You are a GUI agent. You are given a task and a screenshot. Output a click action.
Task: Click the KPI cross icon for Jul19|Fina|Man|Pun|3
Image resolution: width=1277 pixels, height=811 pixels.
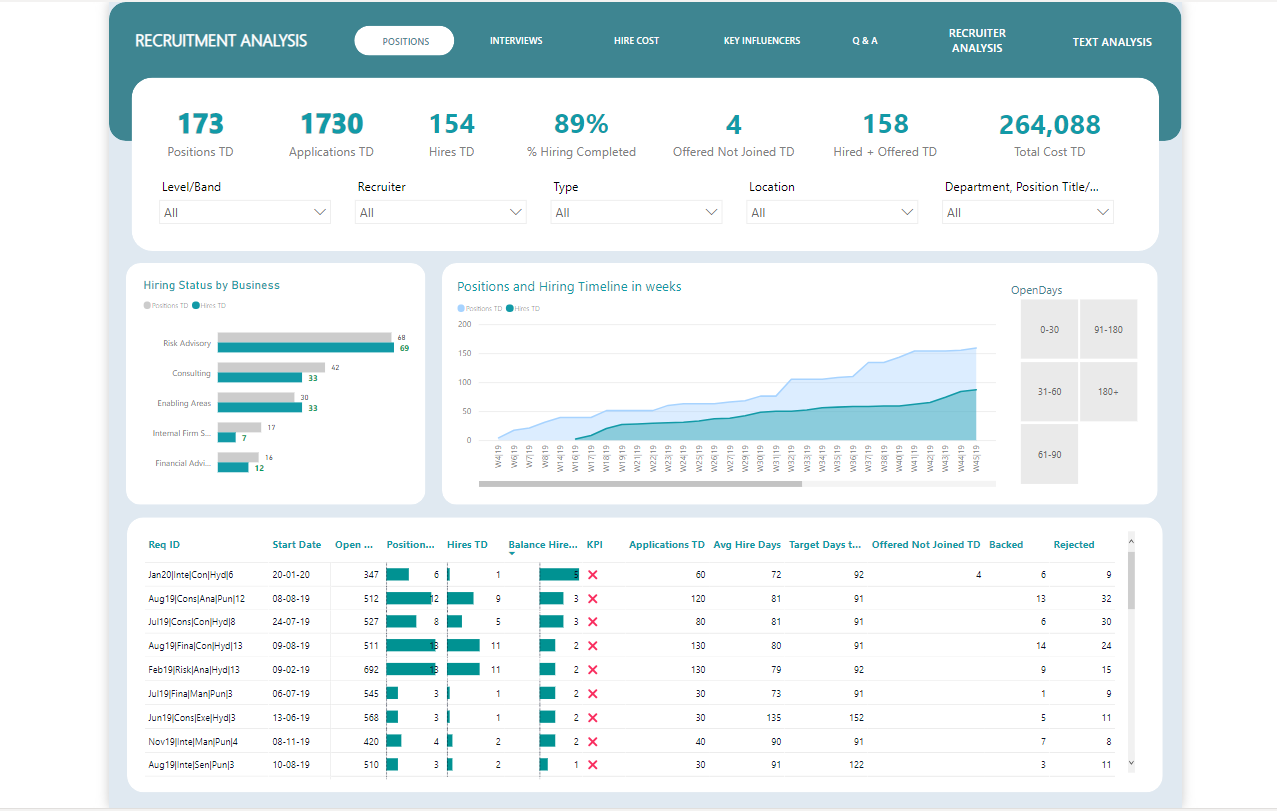(592, 693)
